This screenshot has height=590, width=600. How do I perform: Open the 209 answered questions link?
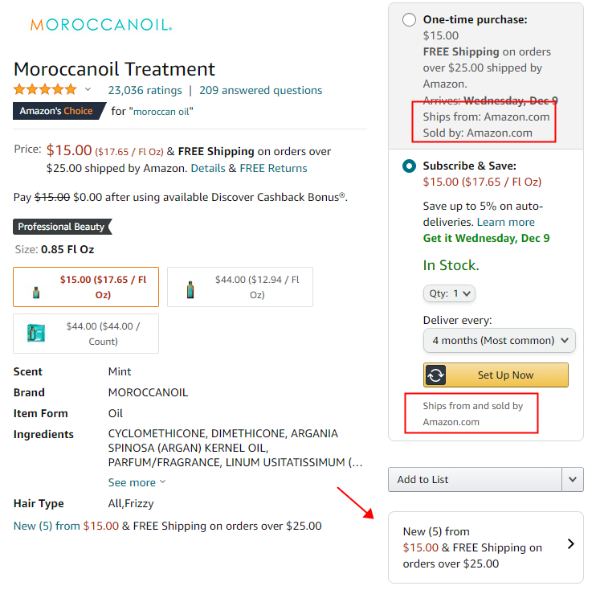coord(260,90)
